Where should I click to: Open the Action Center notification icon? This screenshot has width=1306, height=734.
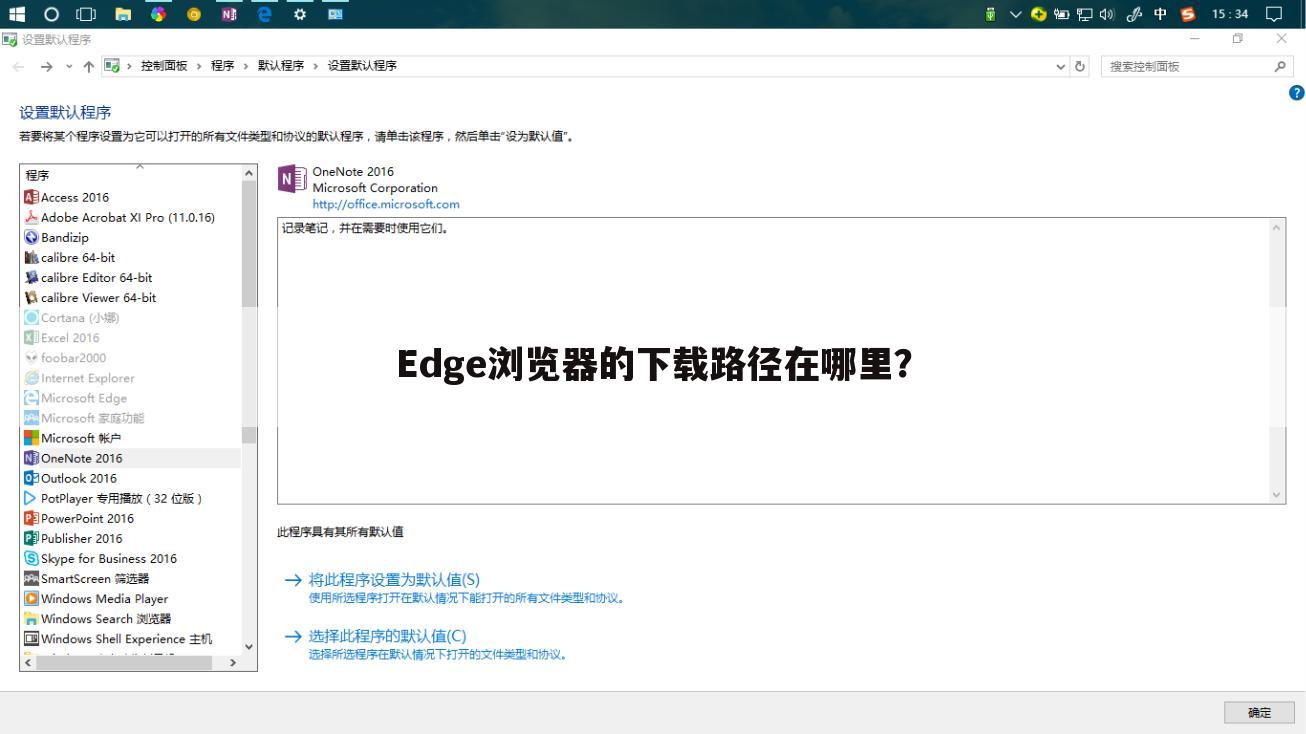click(1274, 14)
